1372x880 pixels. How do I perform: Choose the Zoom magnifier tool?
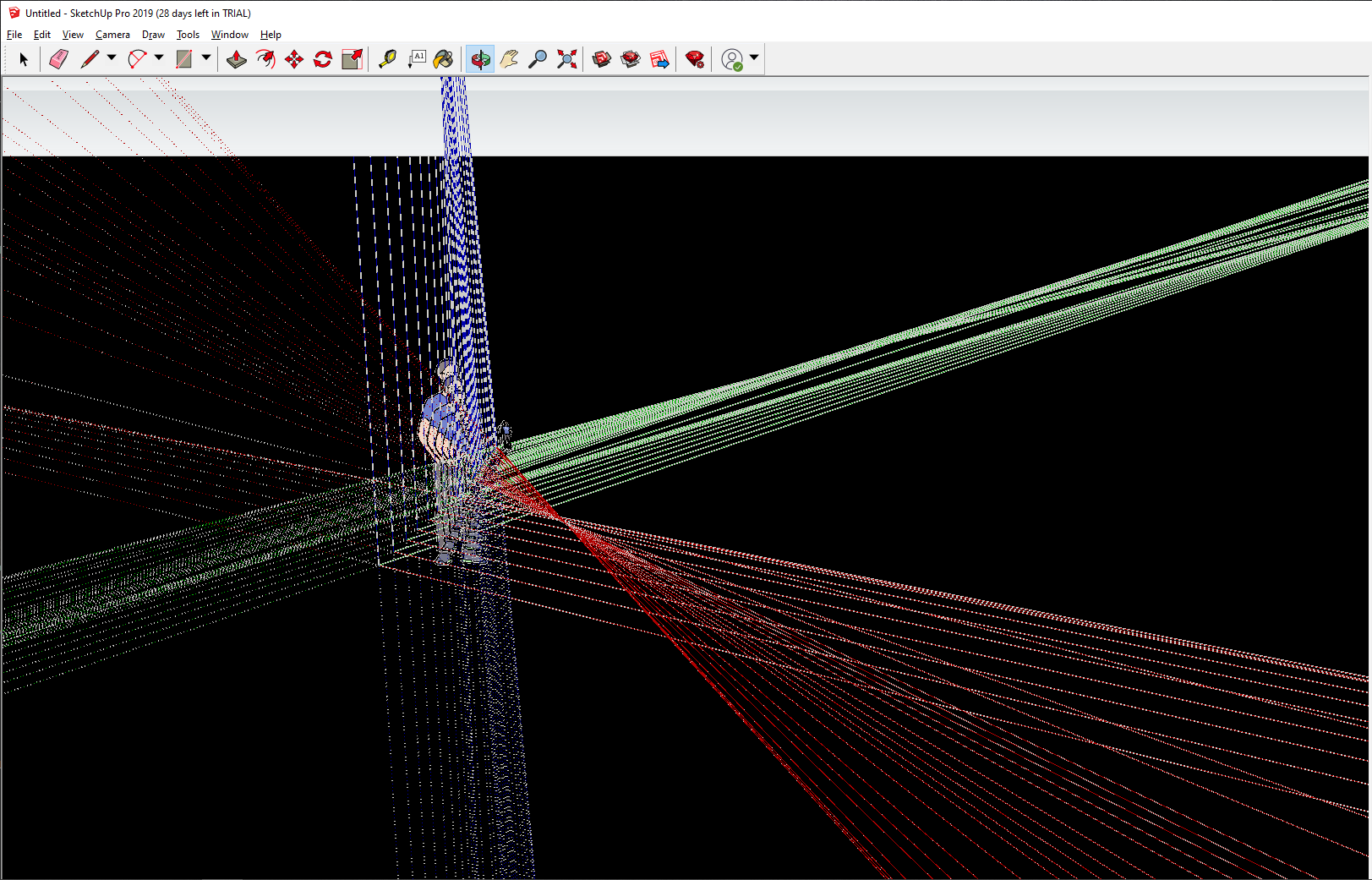click(538, 59)
